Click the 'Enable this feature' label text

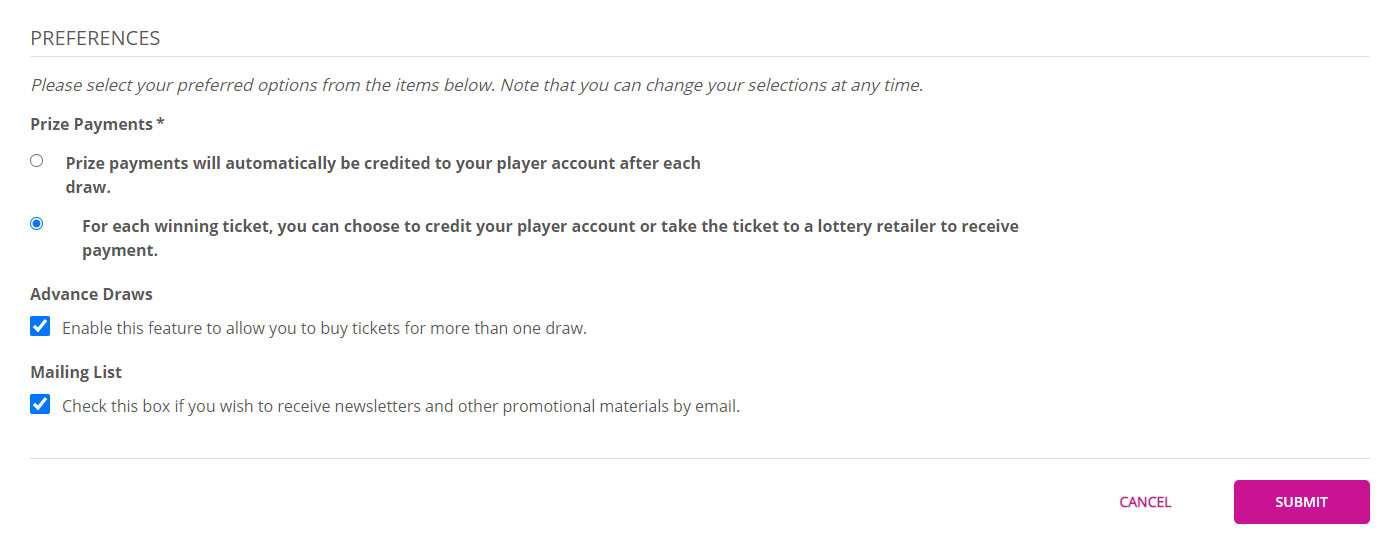click(324, 328)
